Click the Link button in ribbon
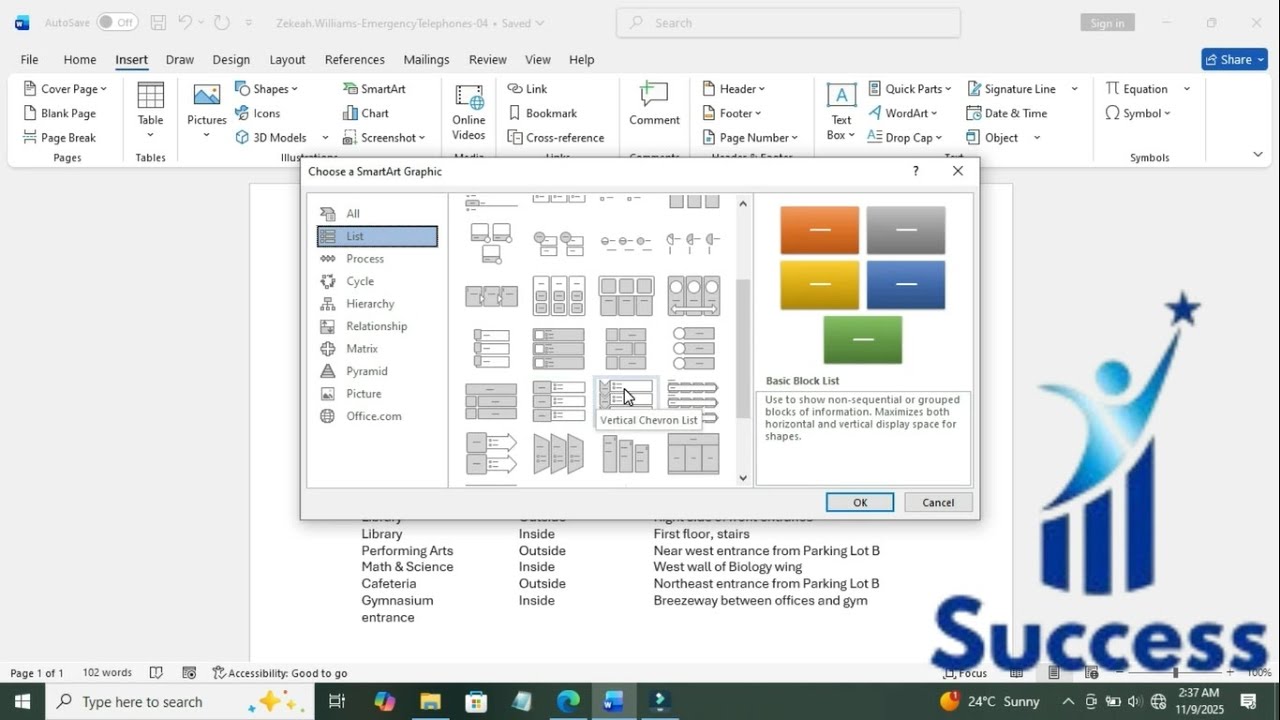This screenshot has height=720, width=1280. (527, 89)
